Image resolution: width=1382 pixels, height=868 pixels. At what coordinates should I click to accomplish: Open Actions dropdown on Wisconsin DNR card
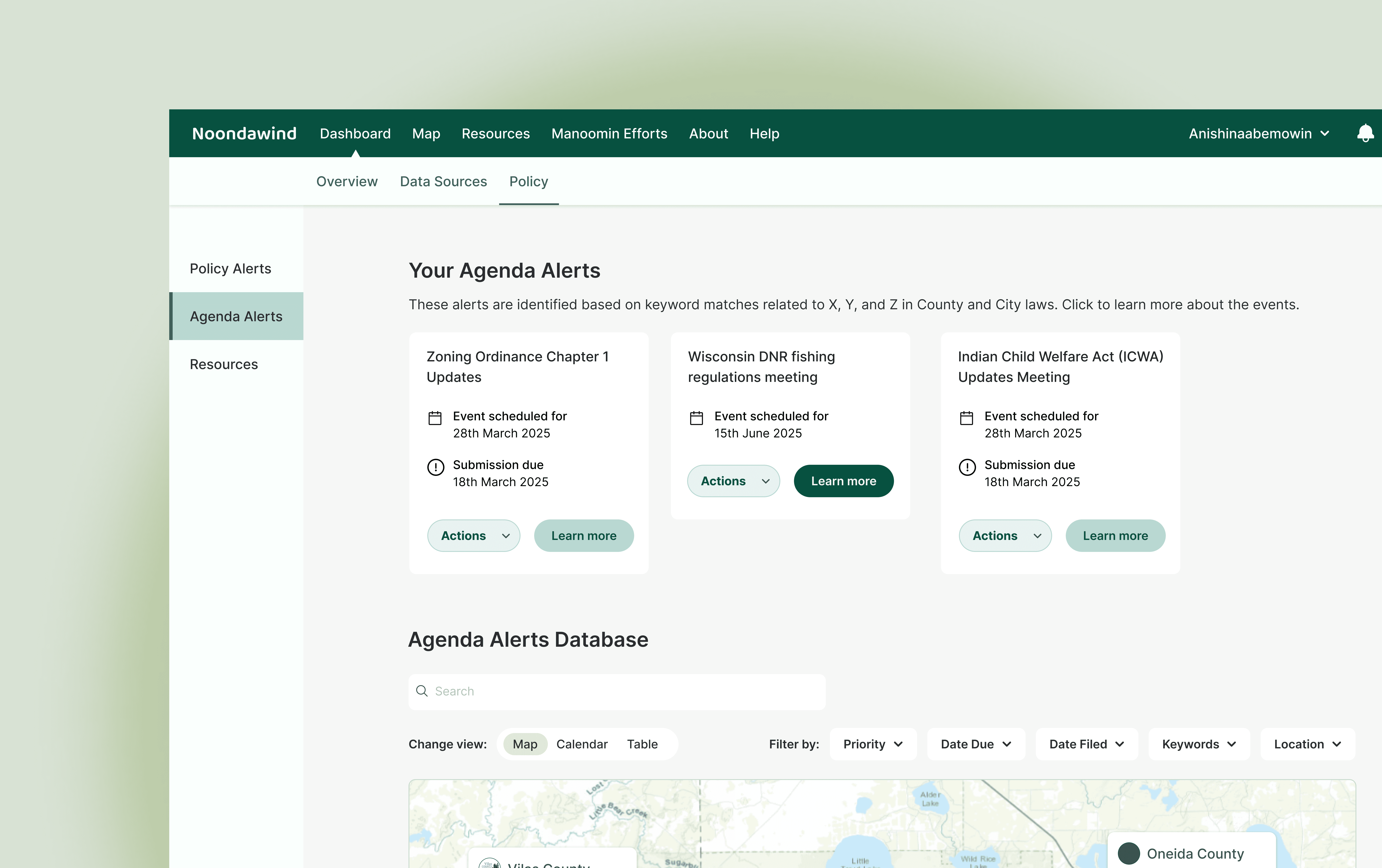pos(734,481)
